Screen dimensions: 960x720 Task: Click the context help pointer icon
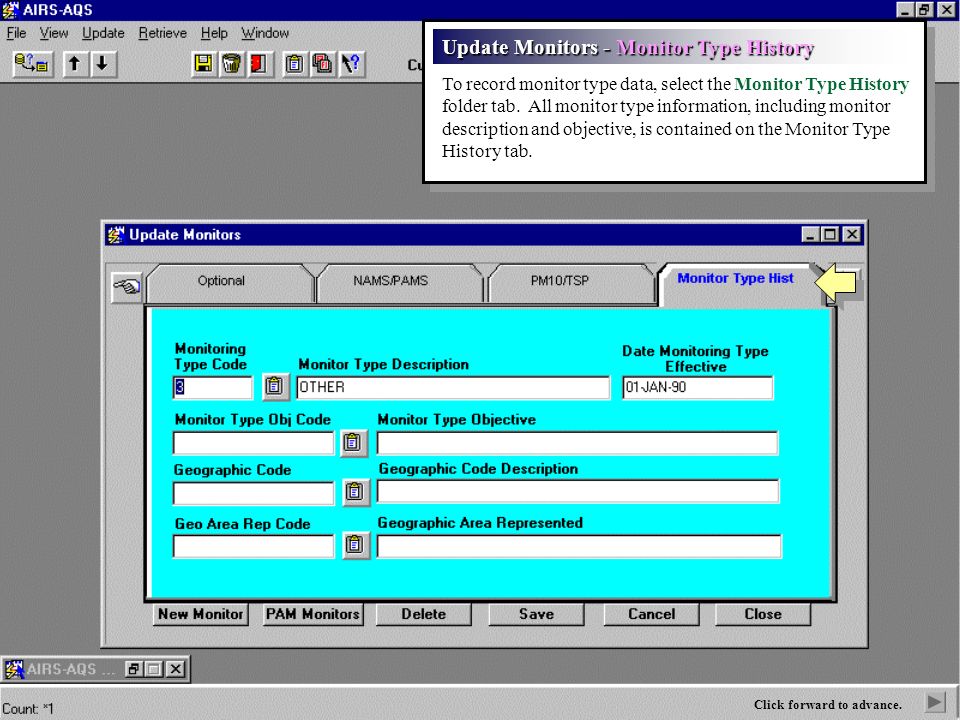coord(351,64)
